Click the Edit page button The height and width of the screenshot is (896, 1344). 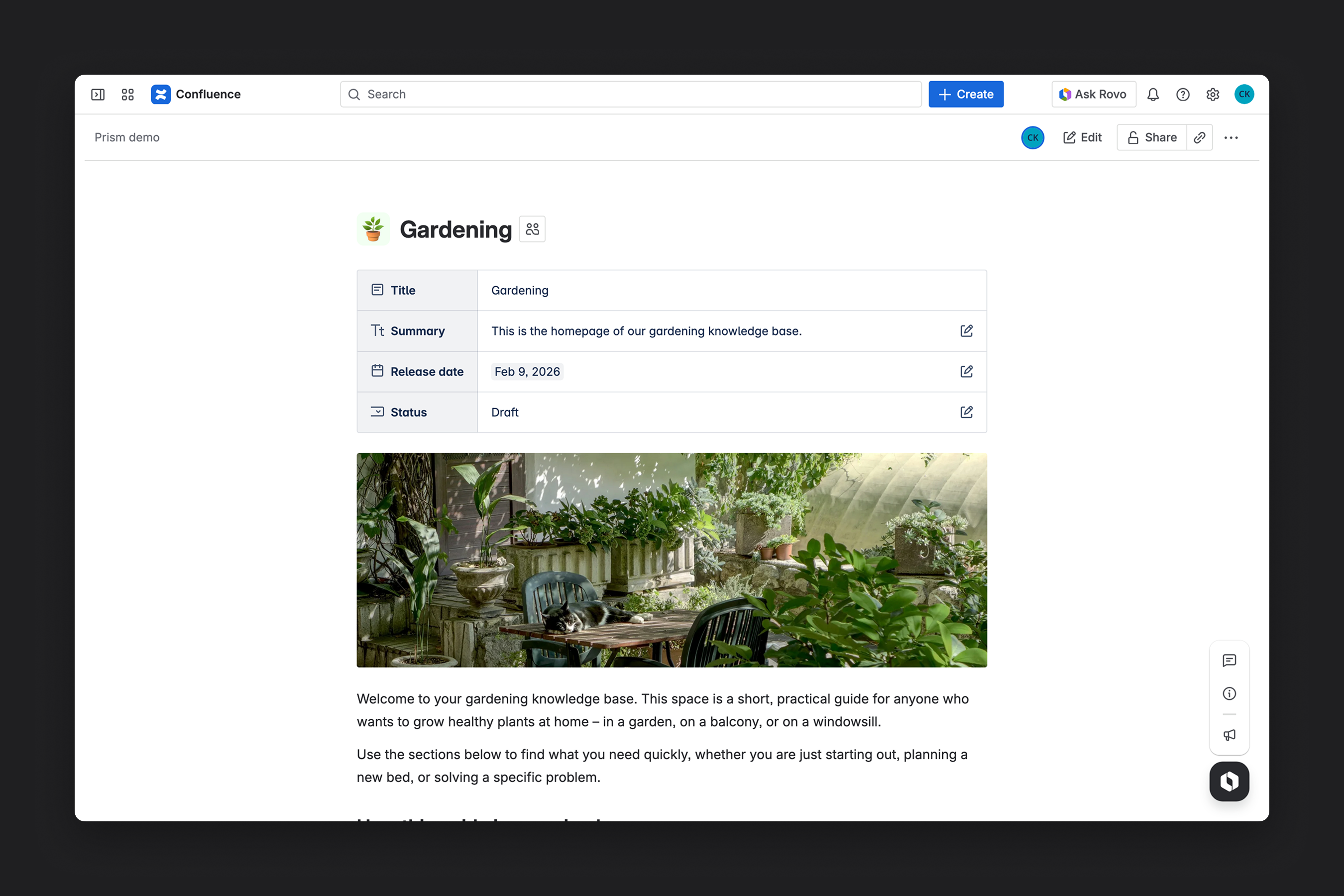(1082, 137)
